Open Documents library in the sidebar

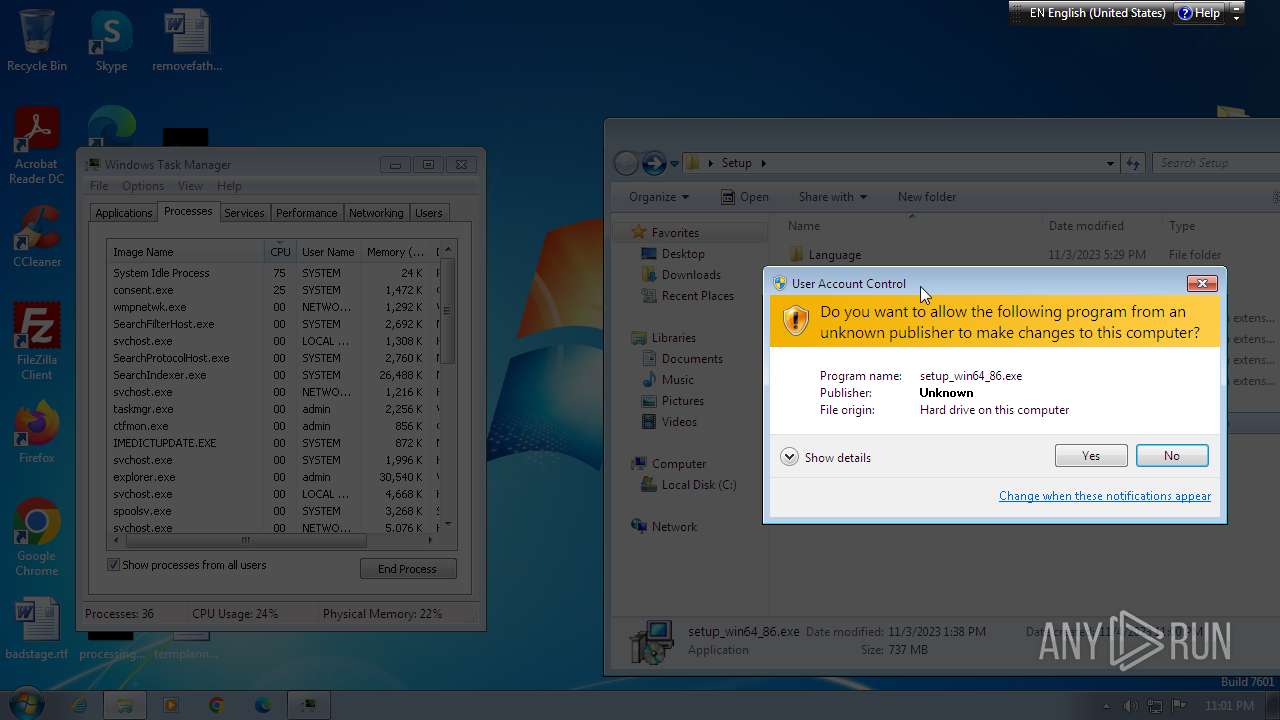pyautogui.click(x=692, y=359)
